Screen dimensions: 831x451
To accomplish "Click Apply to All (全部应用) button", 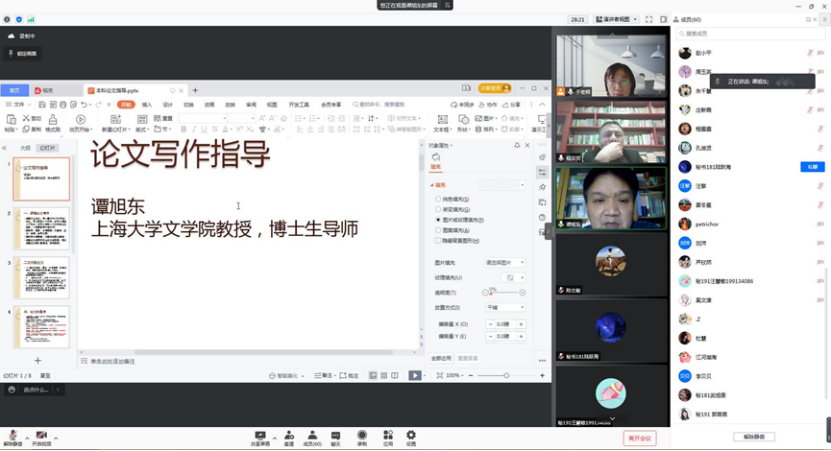I will [441, 357].
